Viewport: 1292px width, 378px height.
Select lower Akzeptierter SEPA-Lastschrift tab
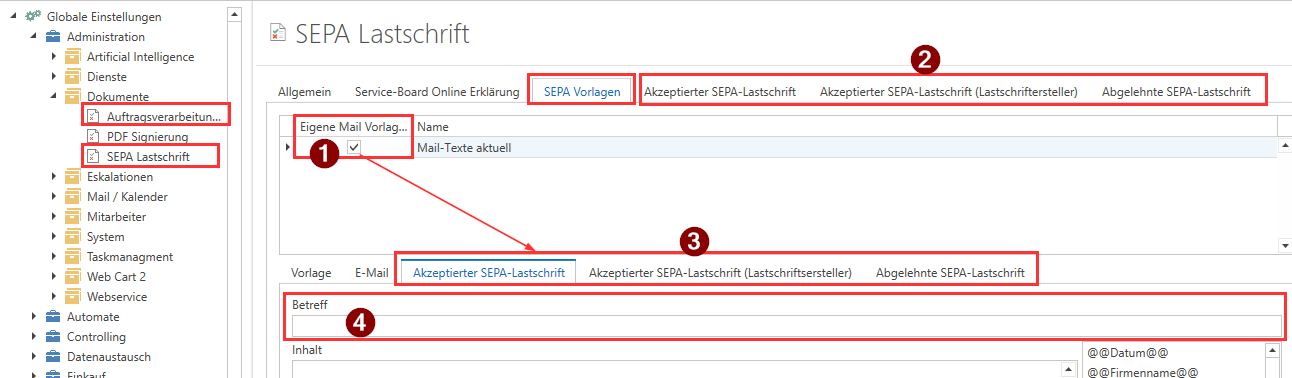coord(489,272)
